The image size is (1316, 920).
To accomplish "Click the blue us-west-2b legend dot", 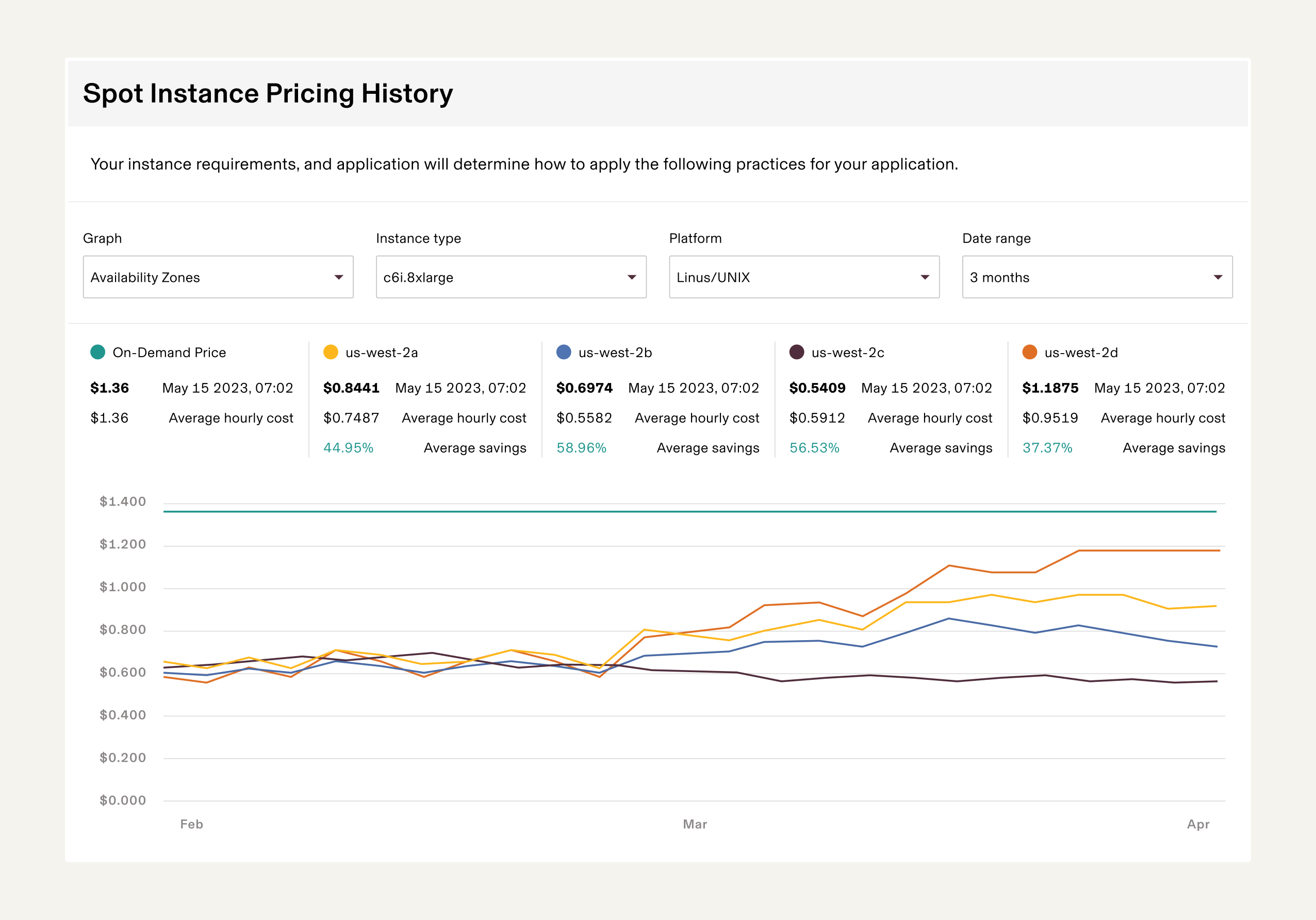I will coord(564,352).
